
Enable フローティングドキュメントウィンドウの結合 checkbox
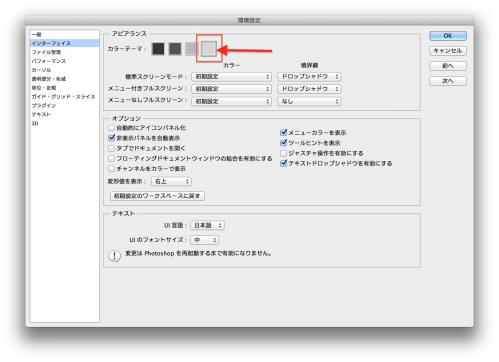112,158
